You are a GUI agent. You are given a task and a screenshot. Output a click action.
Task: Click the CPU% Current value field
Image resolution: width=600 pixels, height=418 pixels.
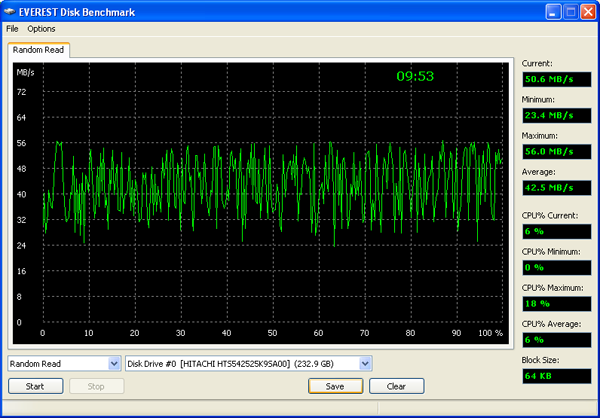click(556, 231)
